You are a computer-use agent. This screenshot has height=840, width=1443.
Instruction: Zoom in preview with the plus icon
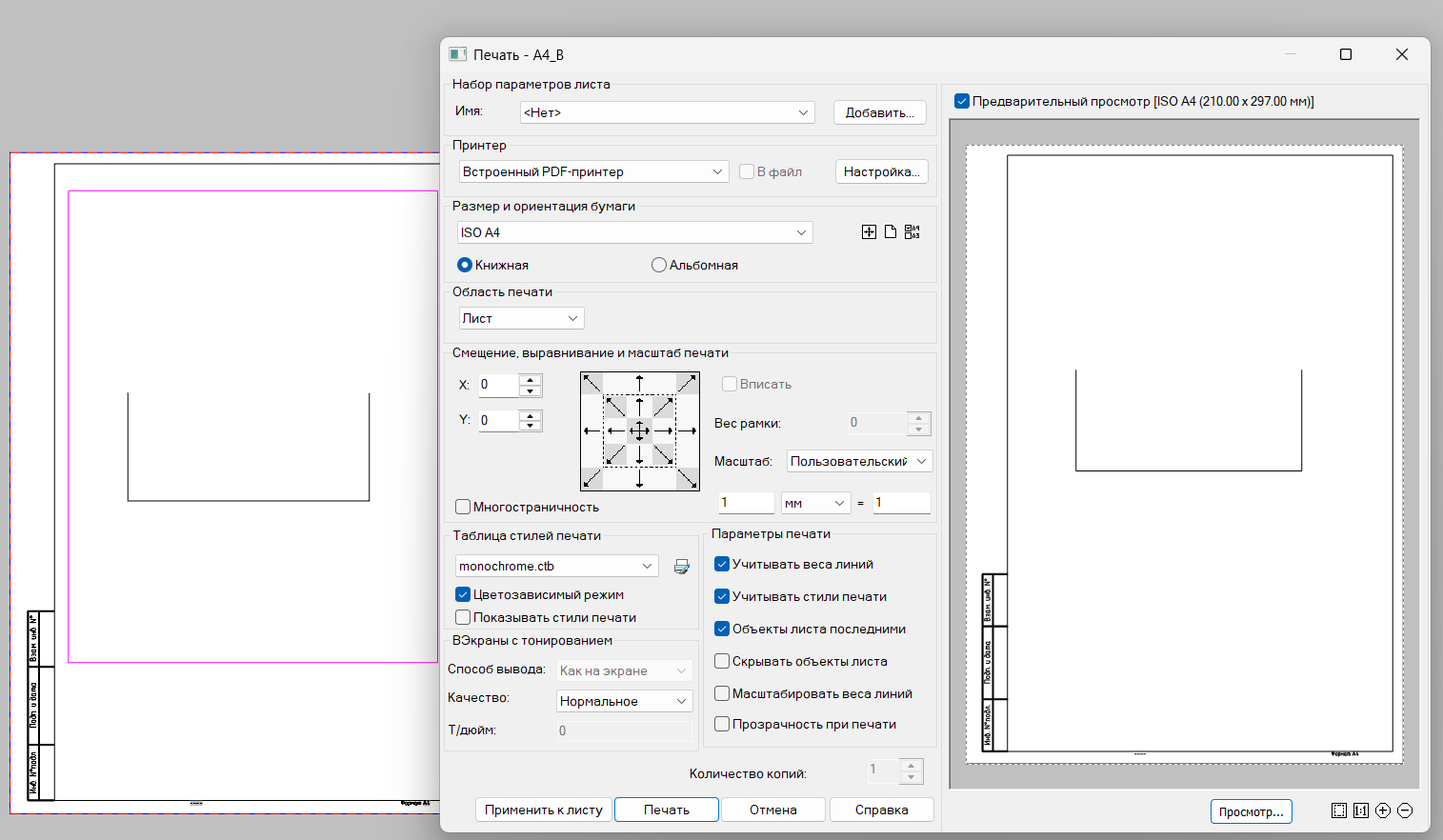[x=1383, y=810]
